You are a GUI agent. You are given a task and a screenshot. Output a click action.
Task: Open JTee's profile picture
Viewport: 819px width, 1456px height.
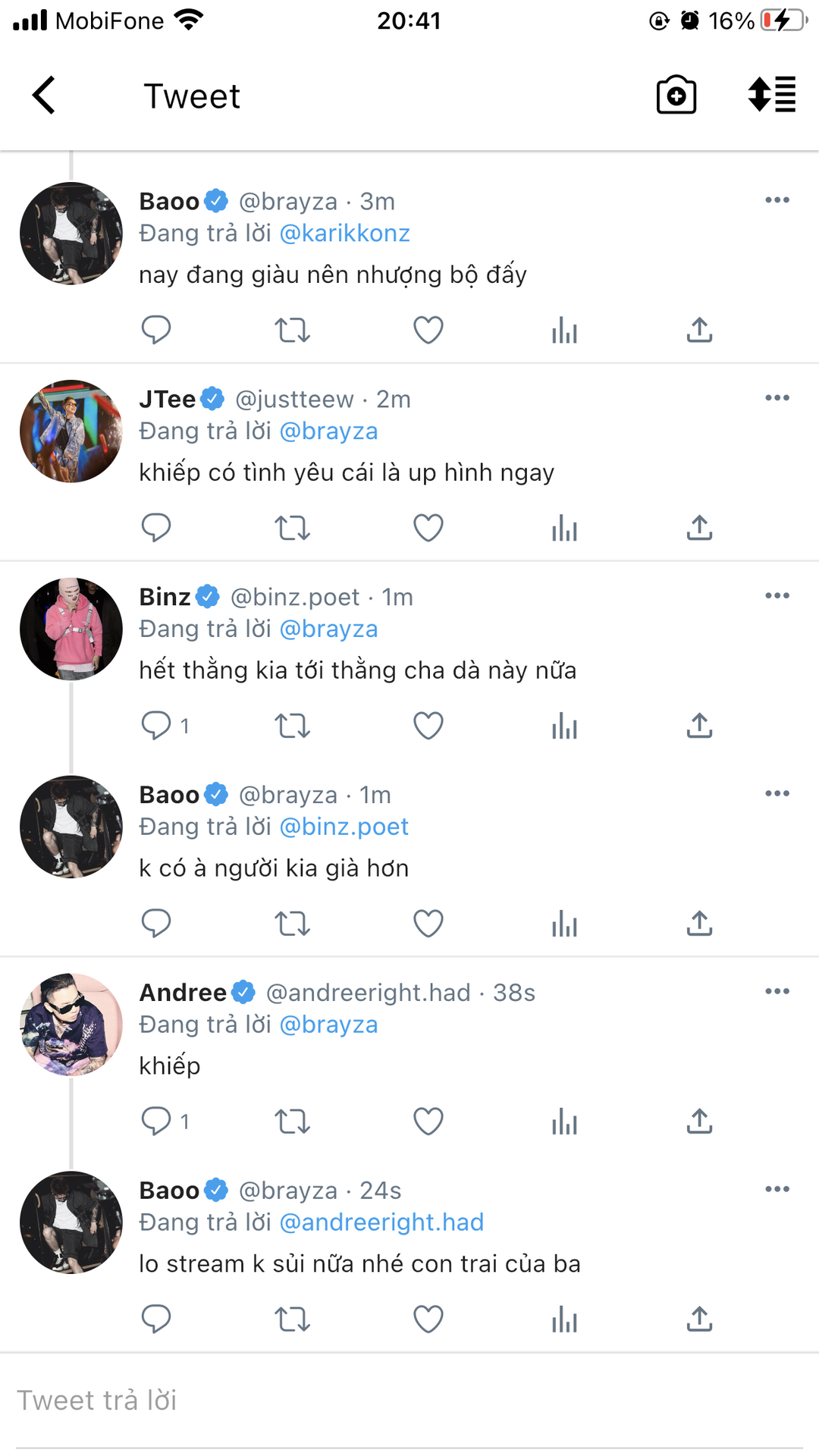click(71, 431)
